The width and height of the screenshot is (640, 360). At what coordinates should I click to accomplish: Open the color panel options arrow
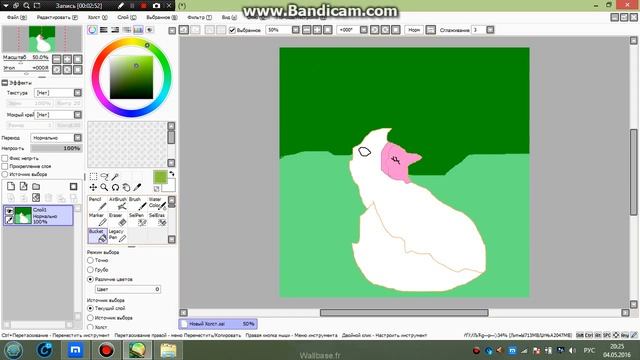tap(172, 30)
